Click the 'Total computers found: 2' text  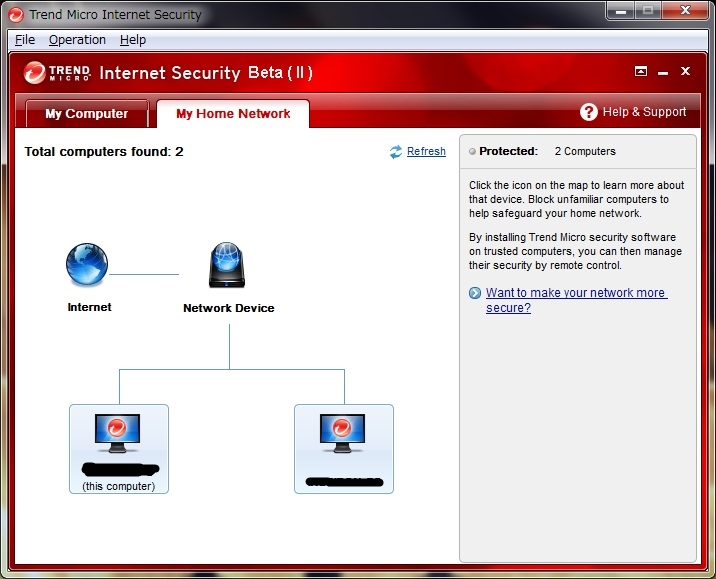tap(104, 152)
